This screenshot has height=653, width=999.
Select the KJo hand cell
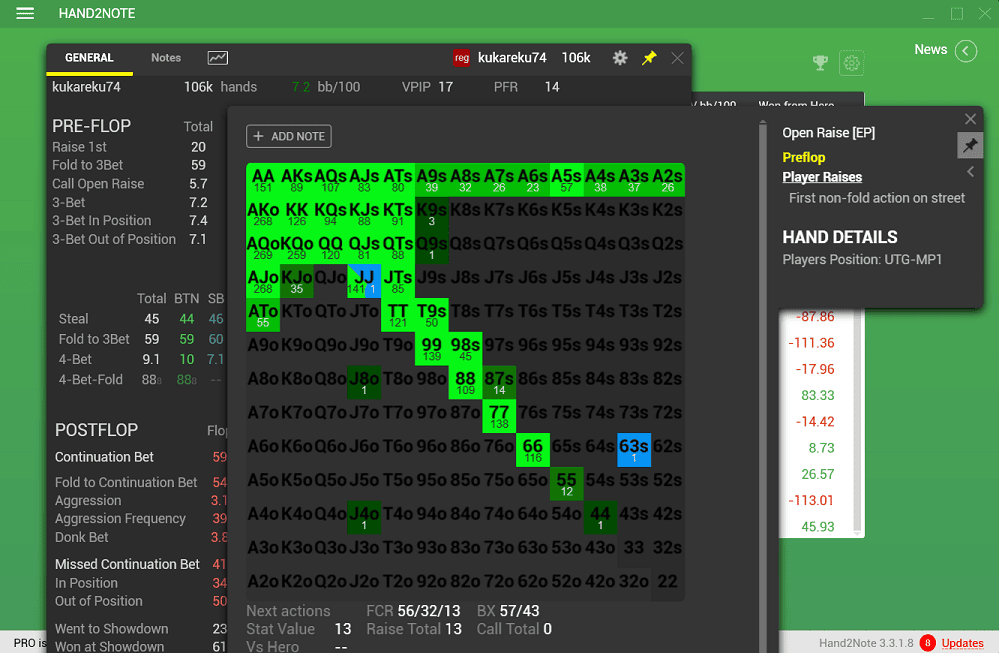296,281
